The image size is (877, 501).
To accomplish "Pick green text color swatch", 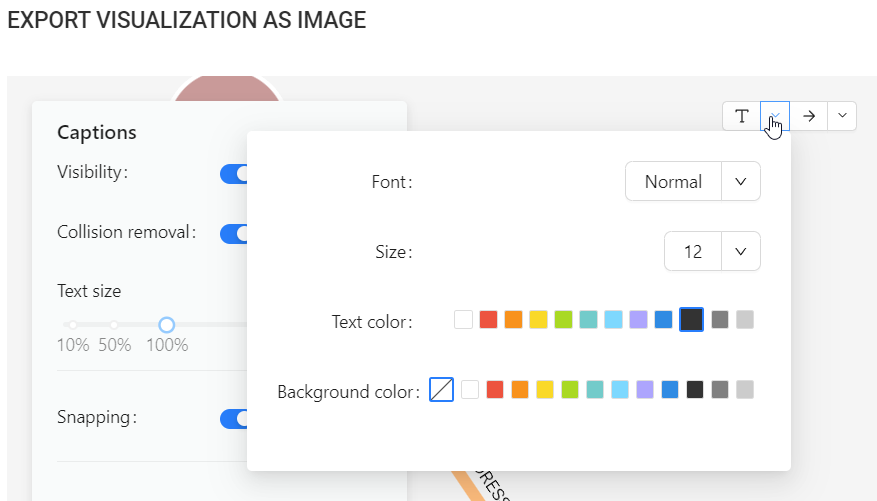I will pos(563,320).
